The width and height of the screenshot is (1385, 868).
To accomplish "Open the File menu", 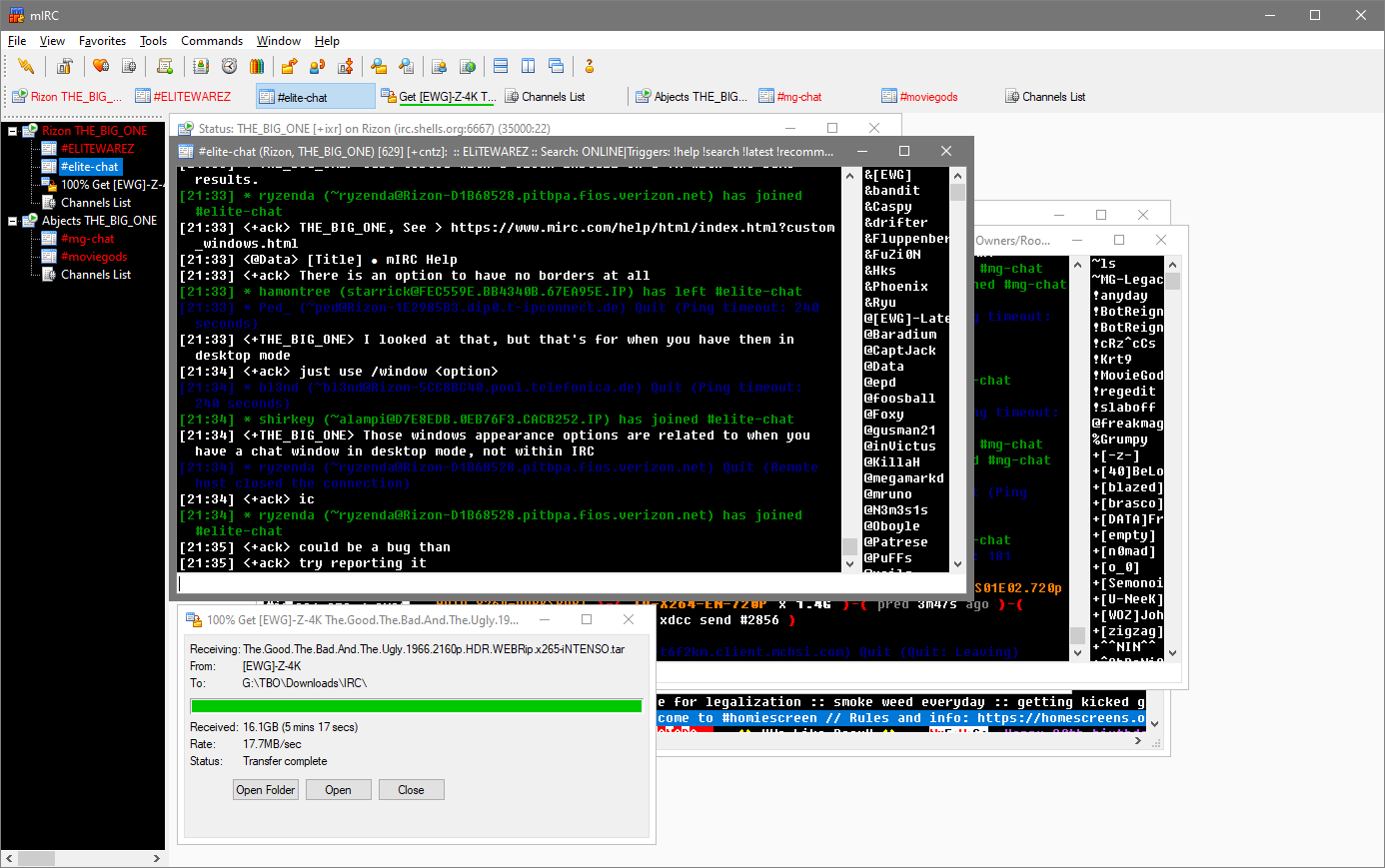I will [17, 41].
